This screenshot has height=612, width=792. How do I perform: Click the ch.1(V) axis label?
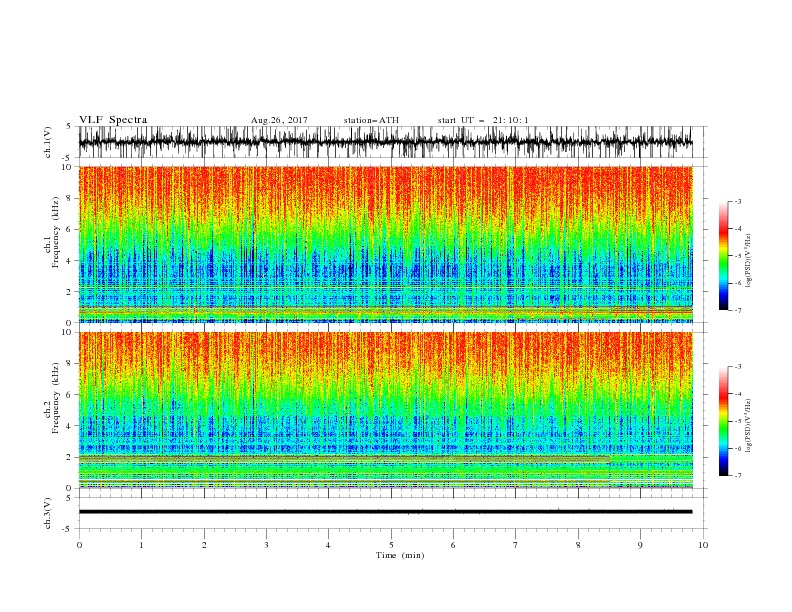(48, 142)
